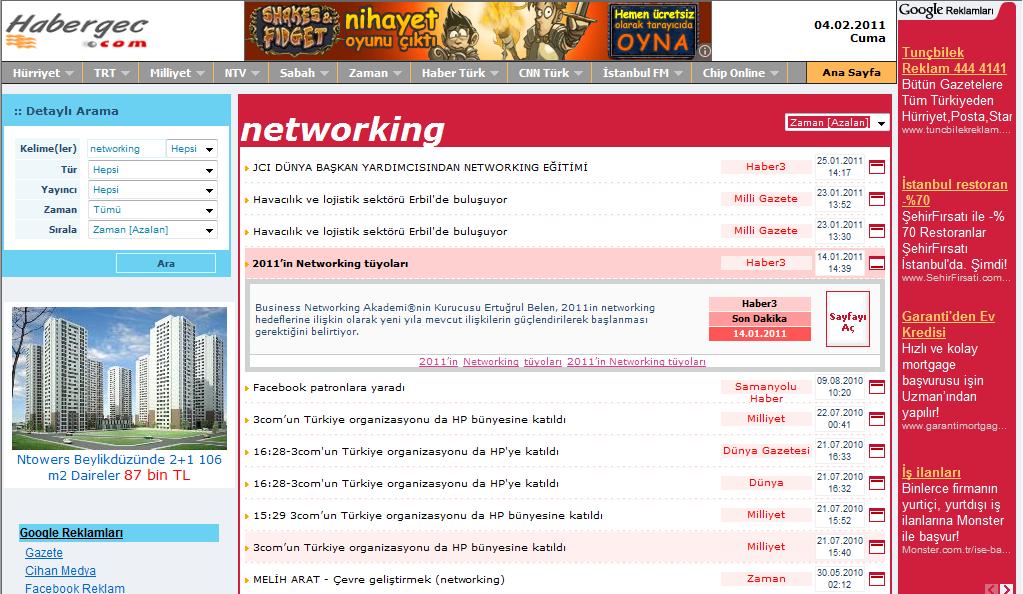Open 15:29 3com'un Türkiye organizasyonu headline

pyautogui.click(x=428, y=515)
